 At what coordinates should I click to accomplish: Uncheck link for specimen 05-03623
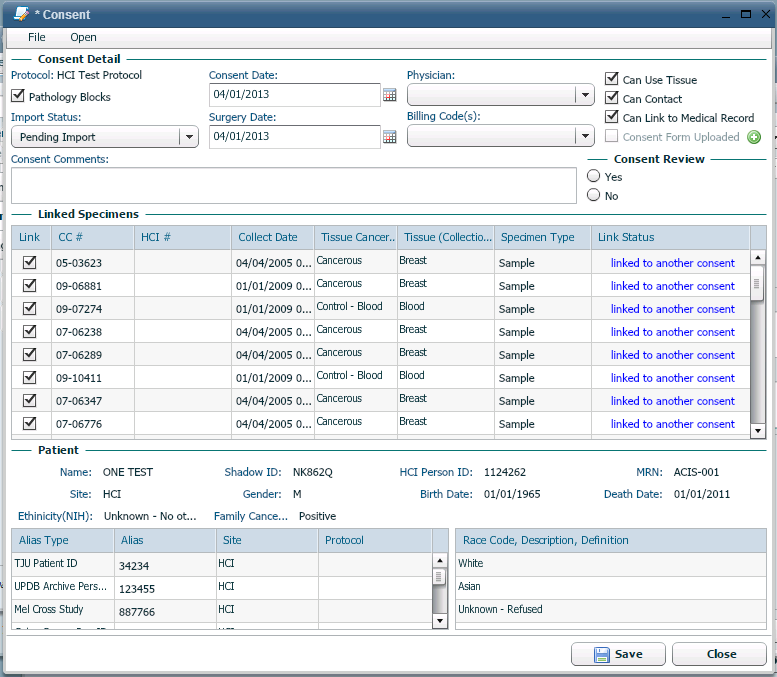coord(30,262)
